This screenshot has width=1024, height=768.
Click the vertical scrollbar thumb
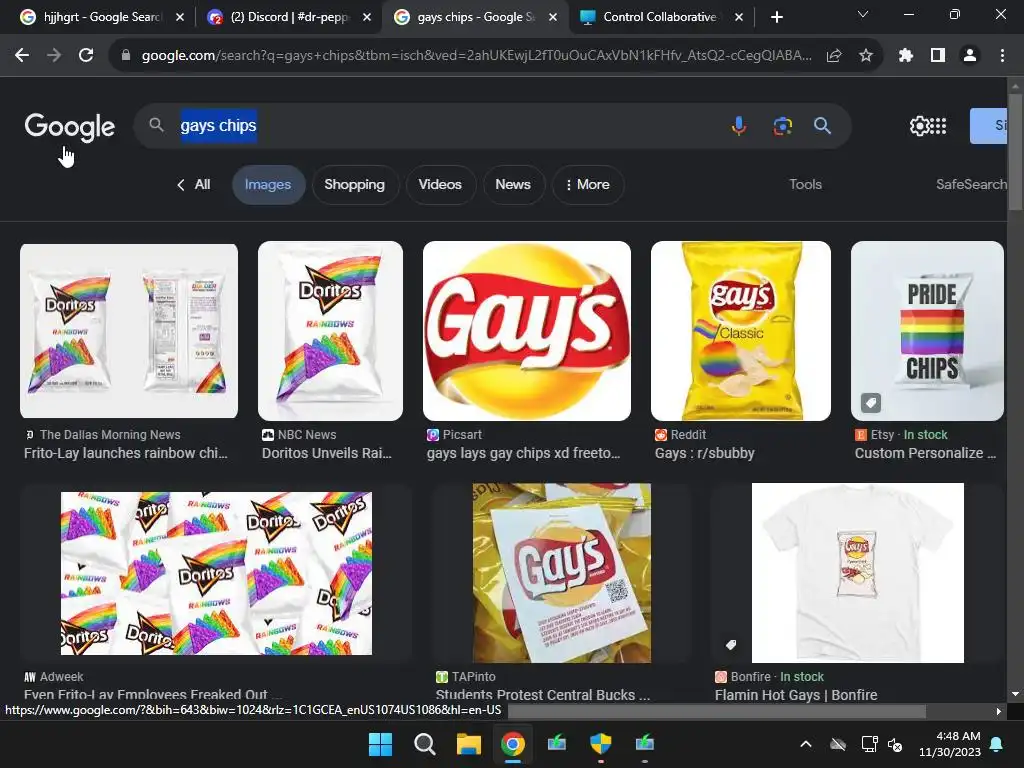tap(1015, 152)
